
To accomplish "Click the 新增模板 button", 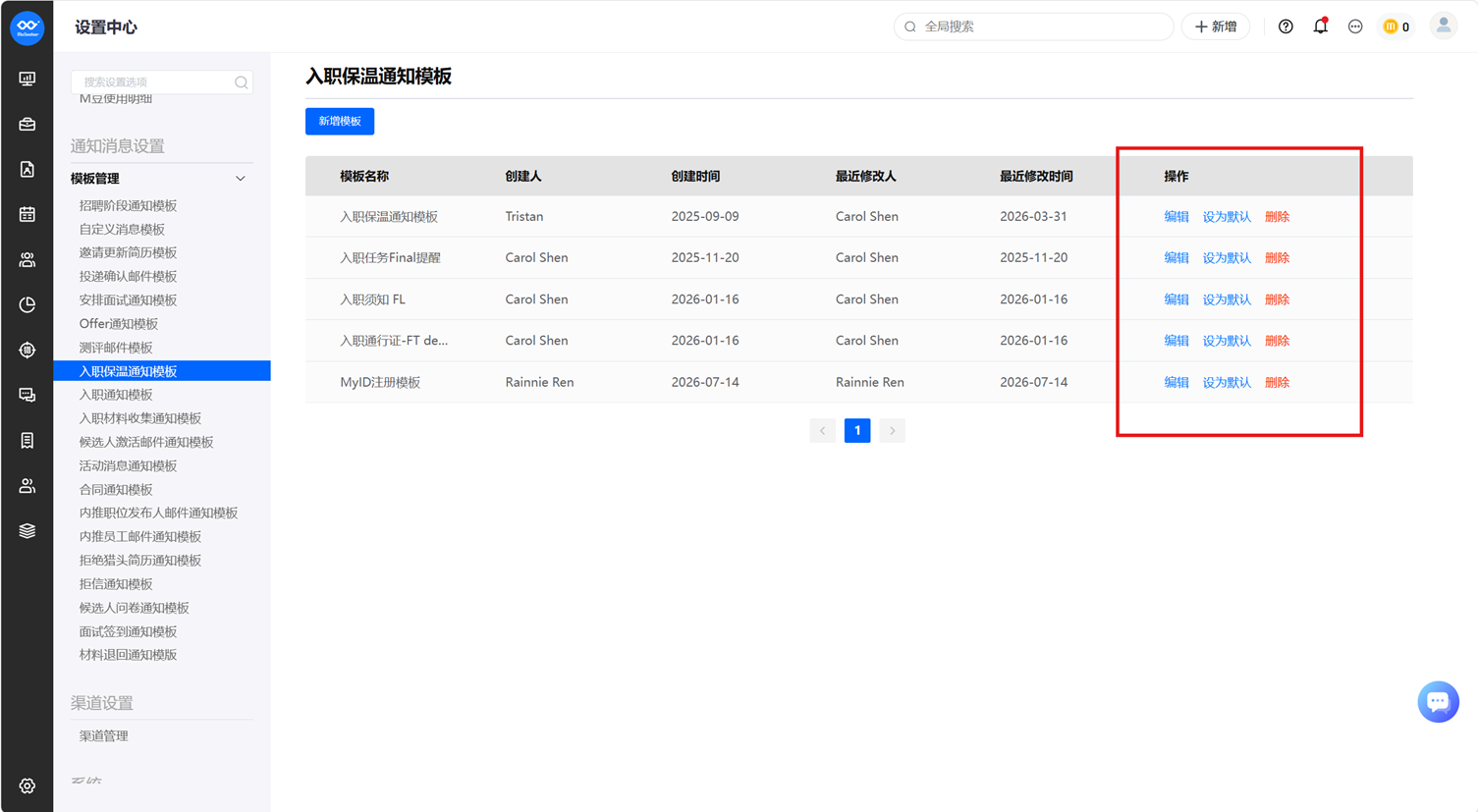I will coord(340,121).
